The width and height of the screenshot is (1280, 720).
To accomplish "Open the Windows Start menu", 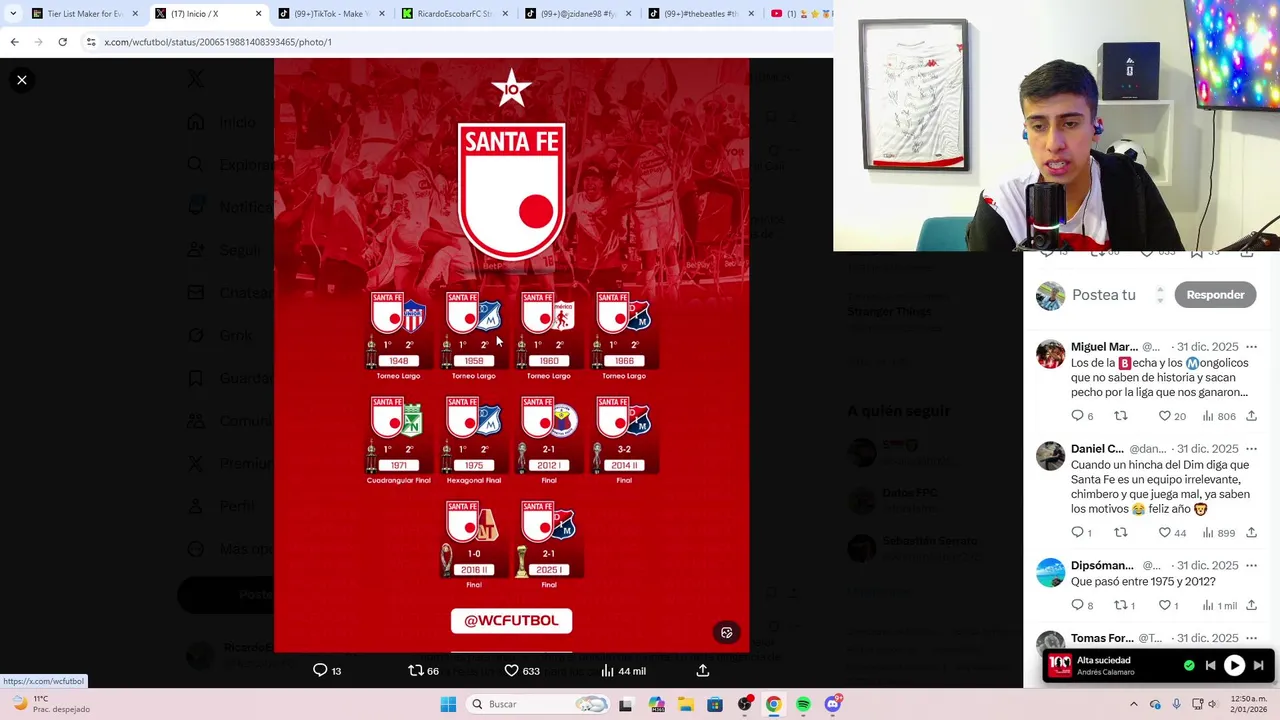I will (448, 704).
